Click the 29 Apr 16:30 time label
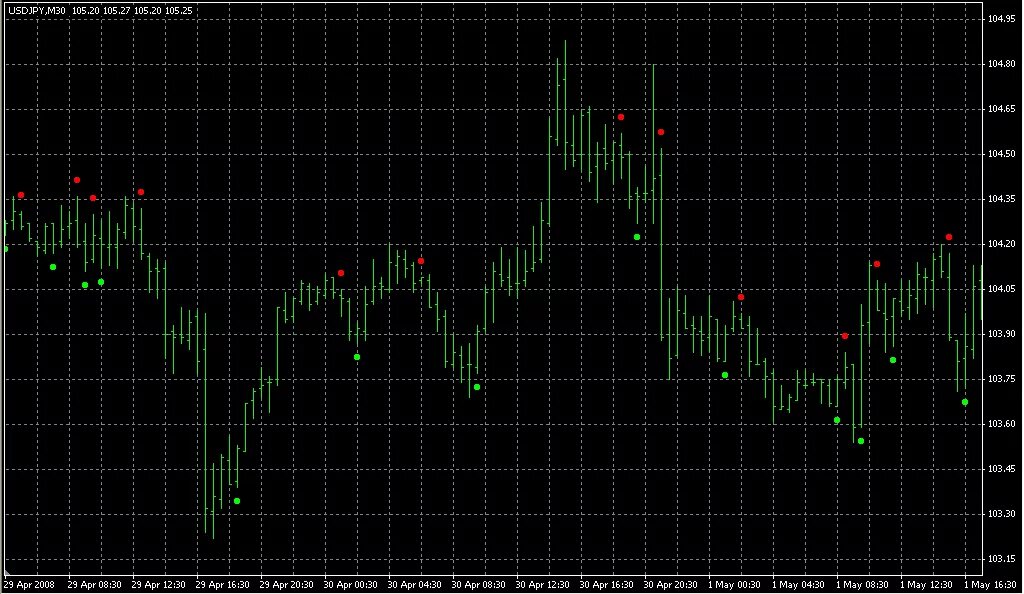 222,585
